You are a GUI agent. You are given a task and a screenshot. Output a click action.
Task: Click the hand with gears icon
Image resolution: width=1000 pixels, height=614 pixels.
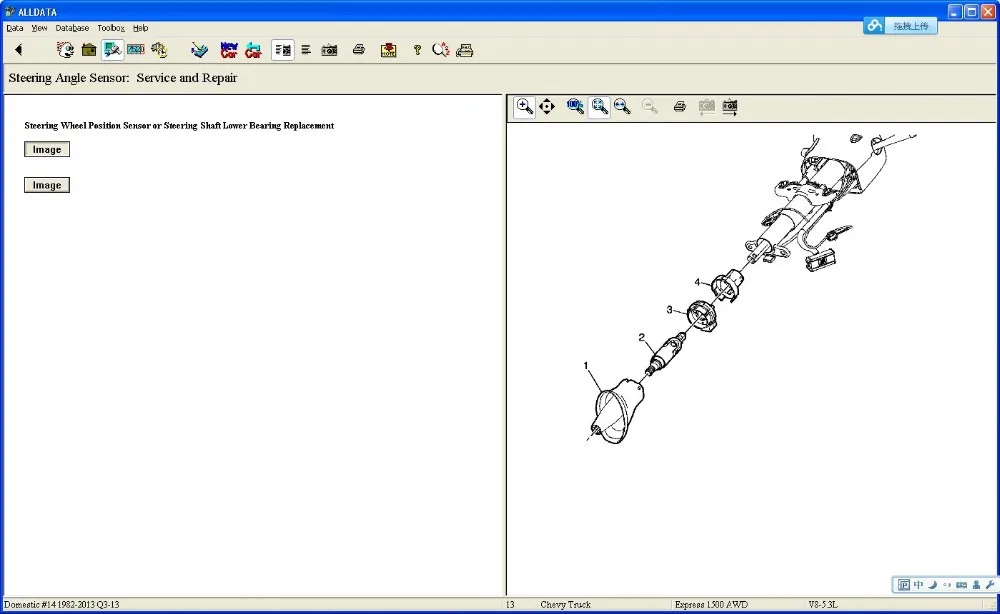(x=159, y=50)
